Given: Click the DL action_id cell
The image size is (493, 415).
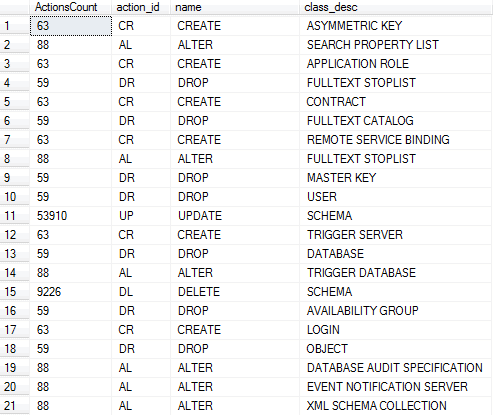Looking at the screenshot, I should pos(141,292).
